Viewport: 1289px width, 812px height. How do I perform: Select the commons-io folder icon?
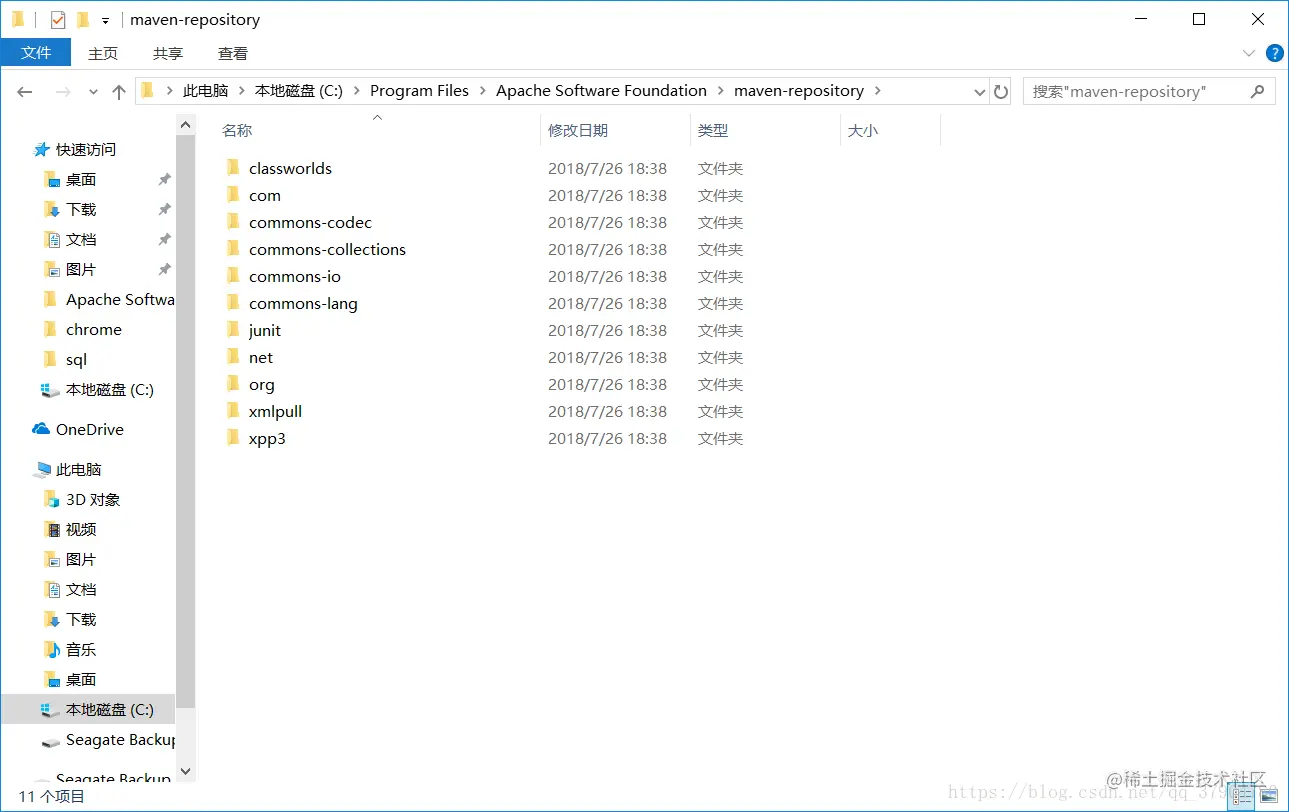coord(233,275)
